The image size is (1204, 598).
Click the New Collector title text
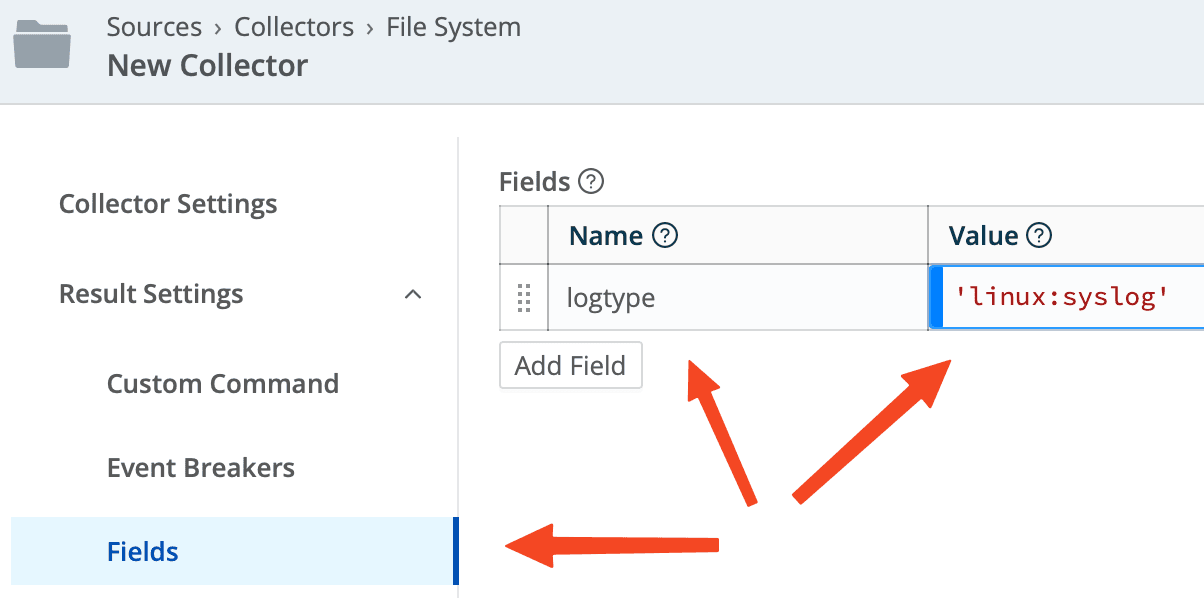[x=207, y=66]
